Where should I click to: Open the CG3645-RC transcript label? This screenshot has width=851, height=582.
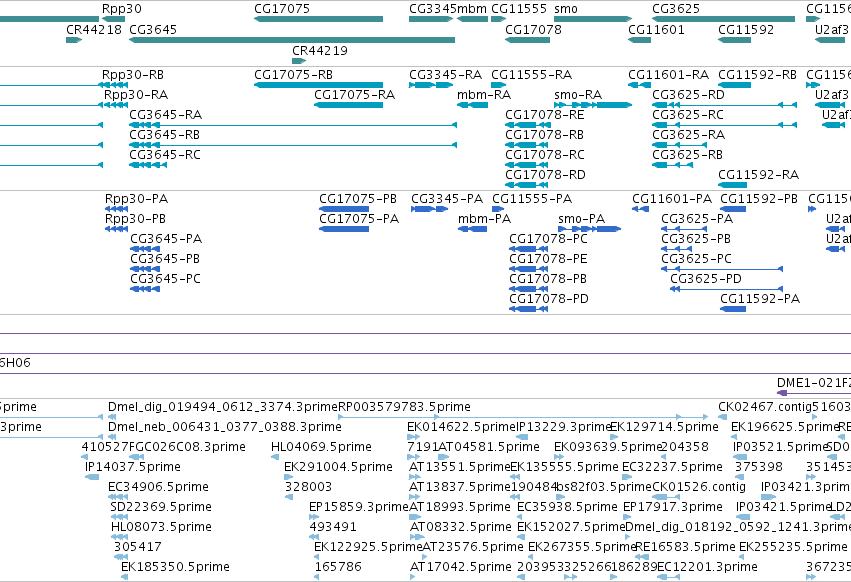click(x=164, y=155)
